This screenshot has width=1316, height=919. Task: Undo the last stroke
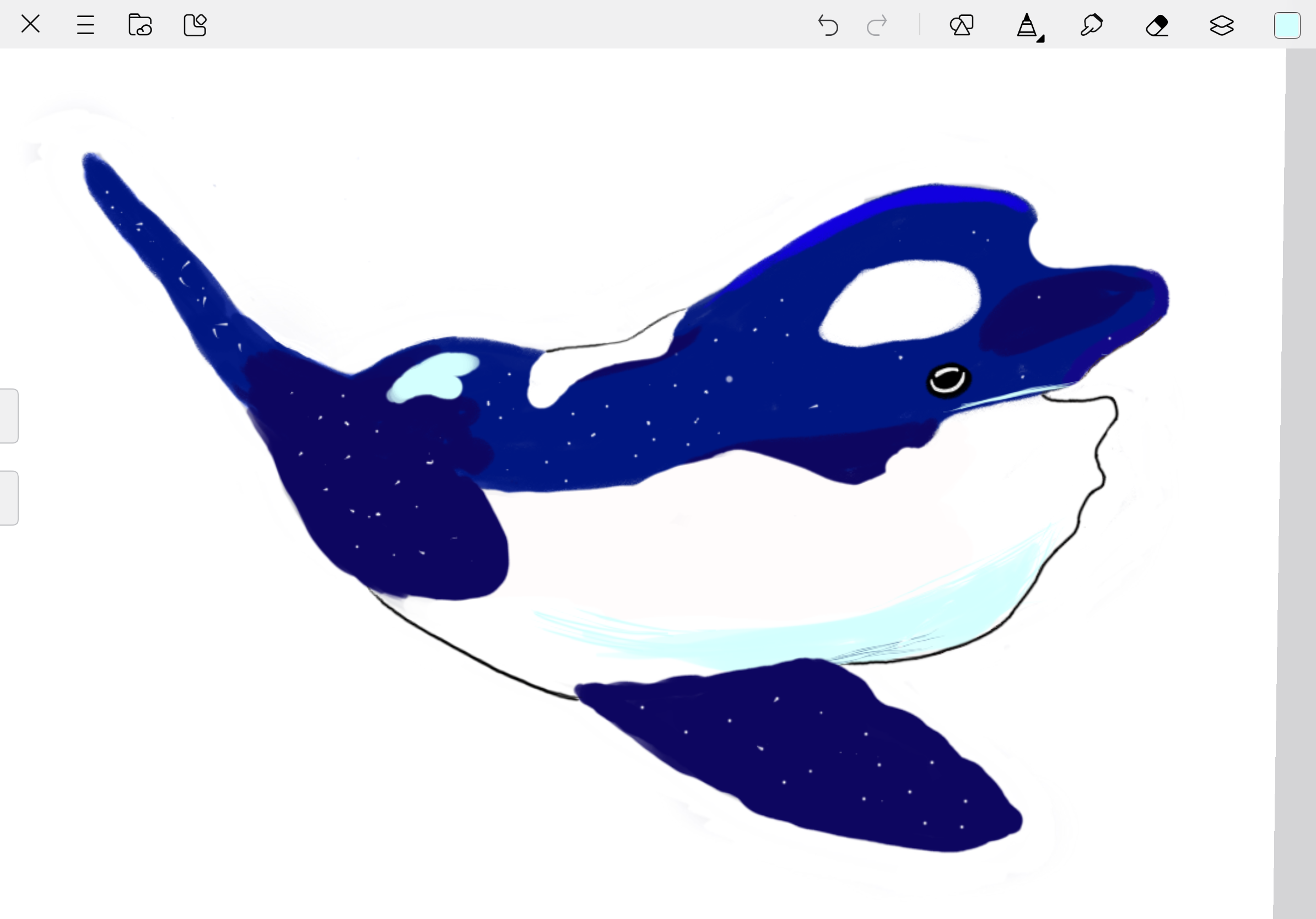click(828, 25)
